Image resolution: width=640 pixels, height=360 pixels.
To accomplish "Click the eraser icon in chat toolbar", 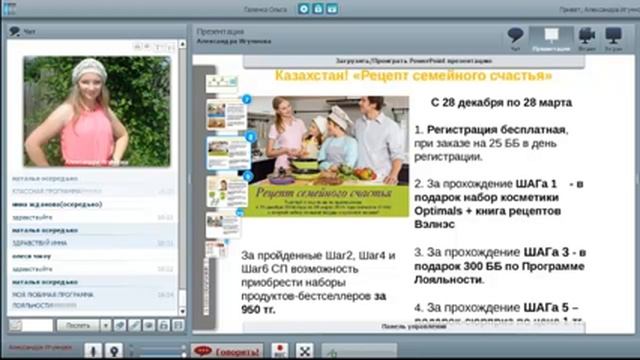I will [x=120, y=325].
